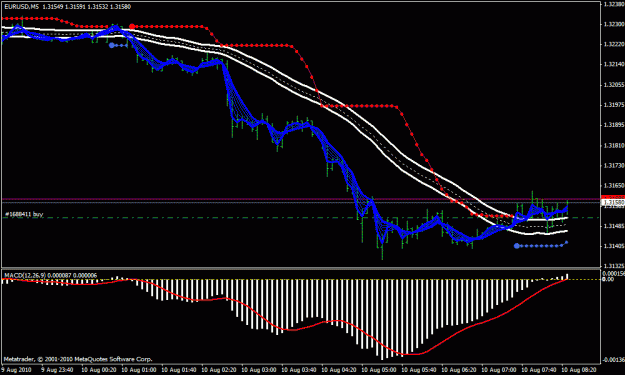
Task: Click the '10 Aug 01:00' time label
Action: pos(138,370)
